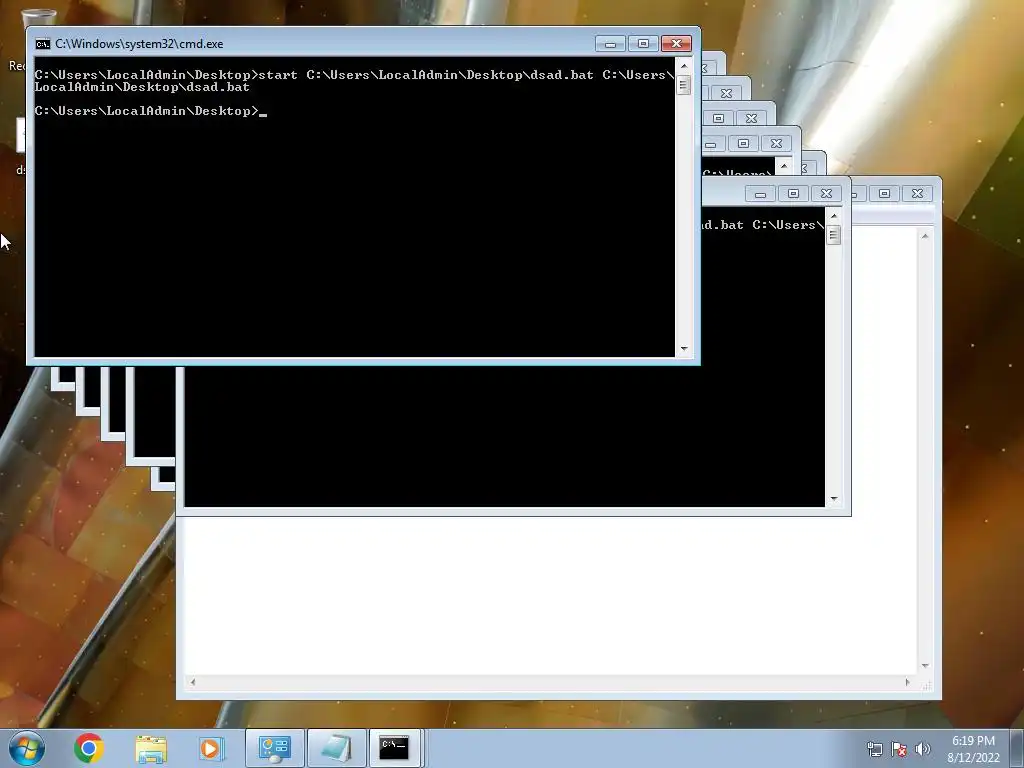Minimize the front cmd.exe window
Viewport: 1024px width, 768px height.
coord(610,44)
